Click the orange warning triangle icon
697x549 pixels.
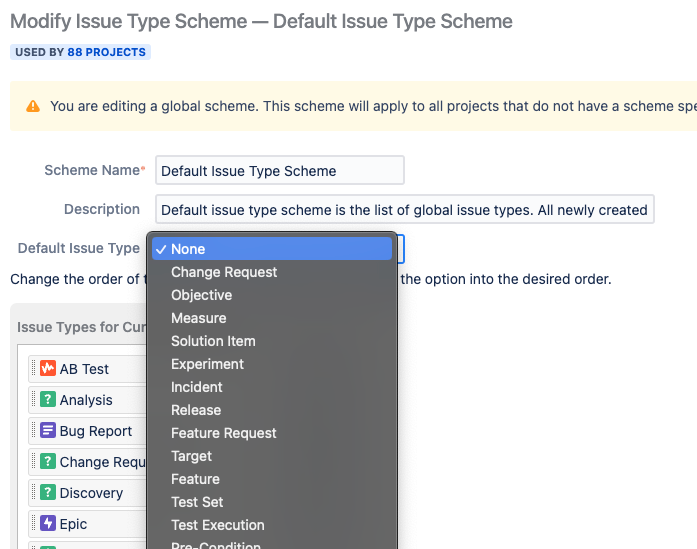(x=33, y=106)
